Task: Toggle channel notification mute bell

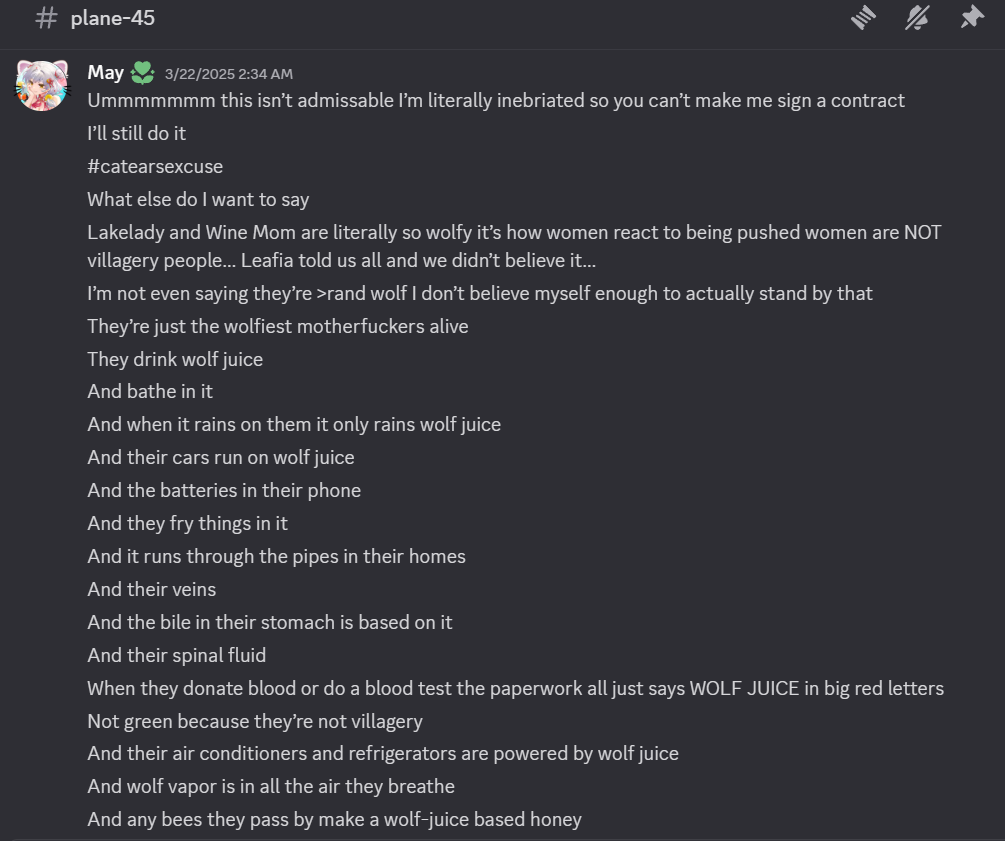Action: click(x=917, y=18)
